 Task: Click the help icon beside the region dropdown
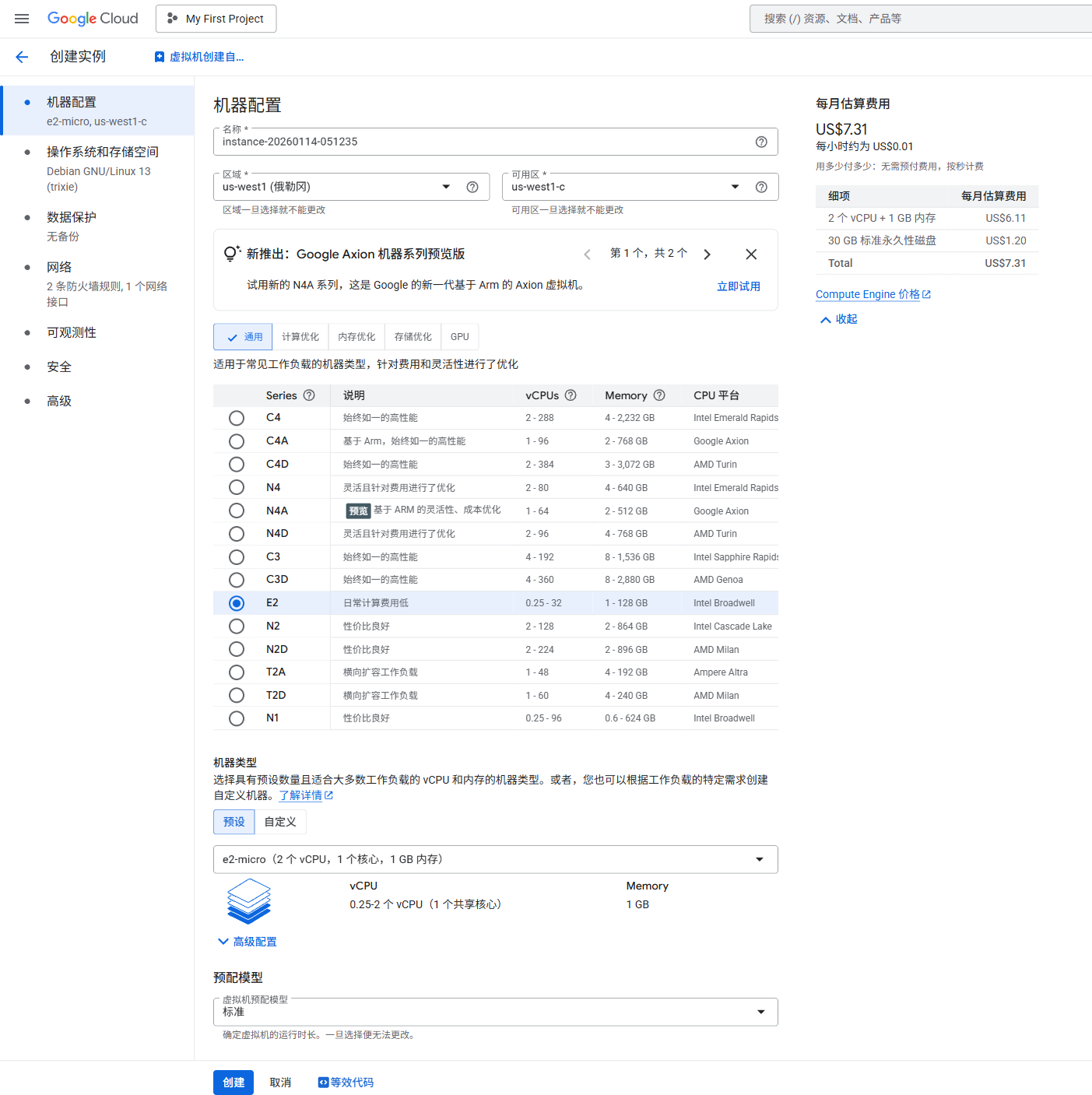pyautogui.click(x=472, y=187)
